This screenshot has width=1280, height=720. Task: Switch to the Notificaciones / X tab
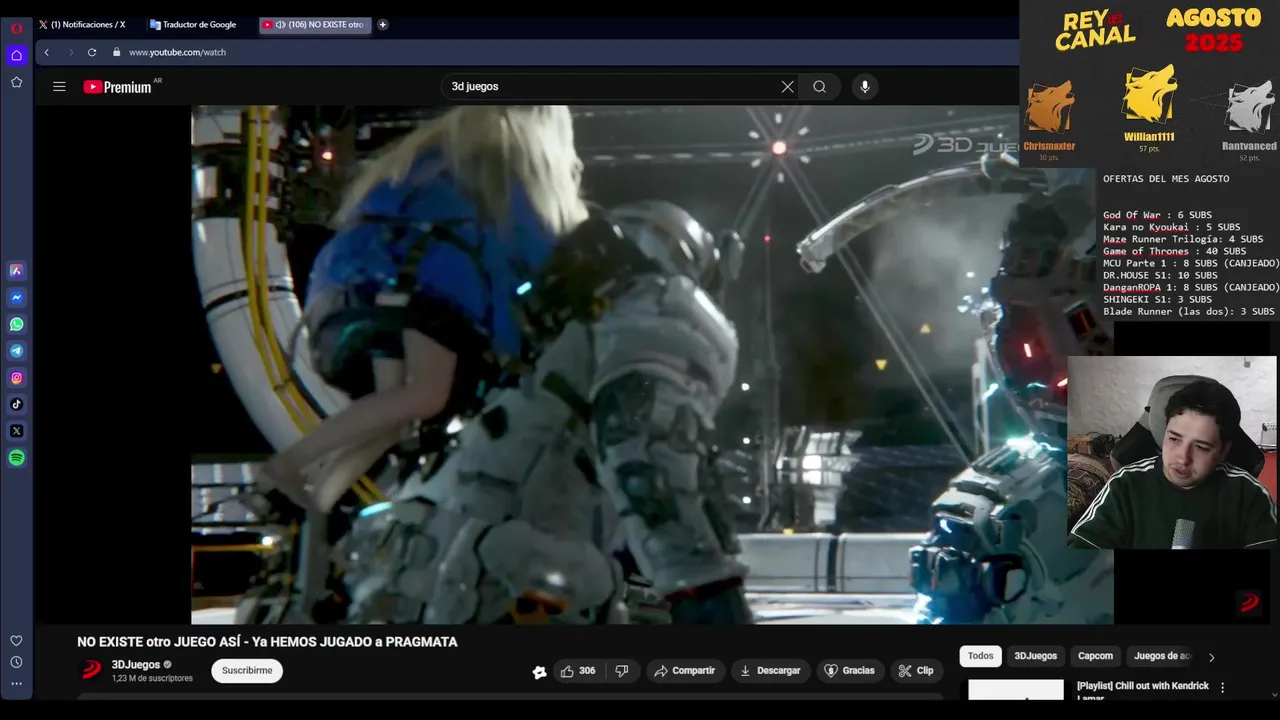(x=82, y=25)
